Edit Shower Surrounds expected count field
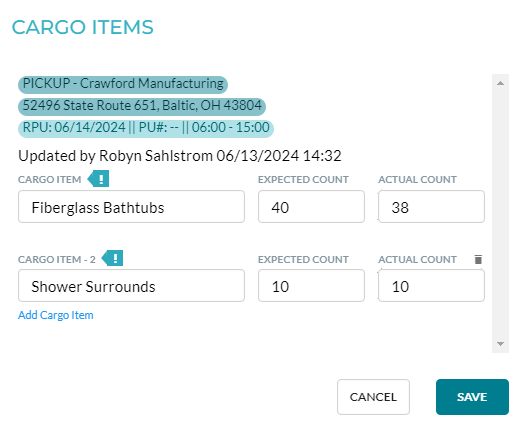This screenshot has height=433, width=527. tap(311, 285)
